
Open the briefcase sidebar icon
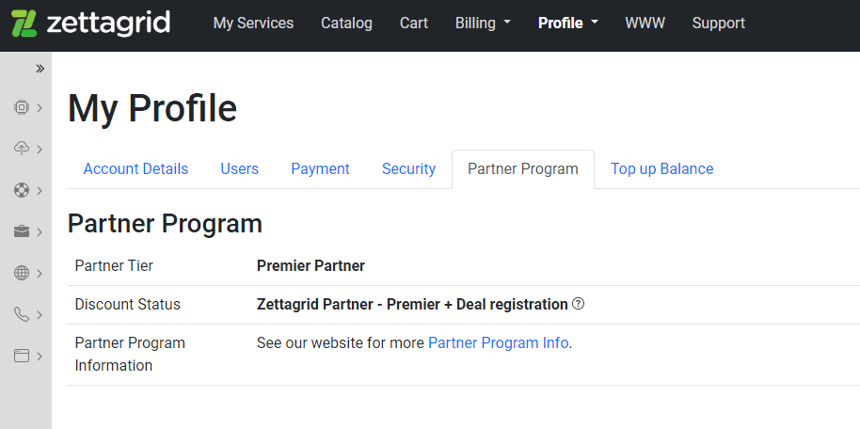[x=21, y=232]
